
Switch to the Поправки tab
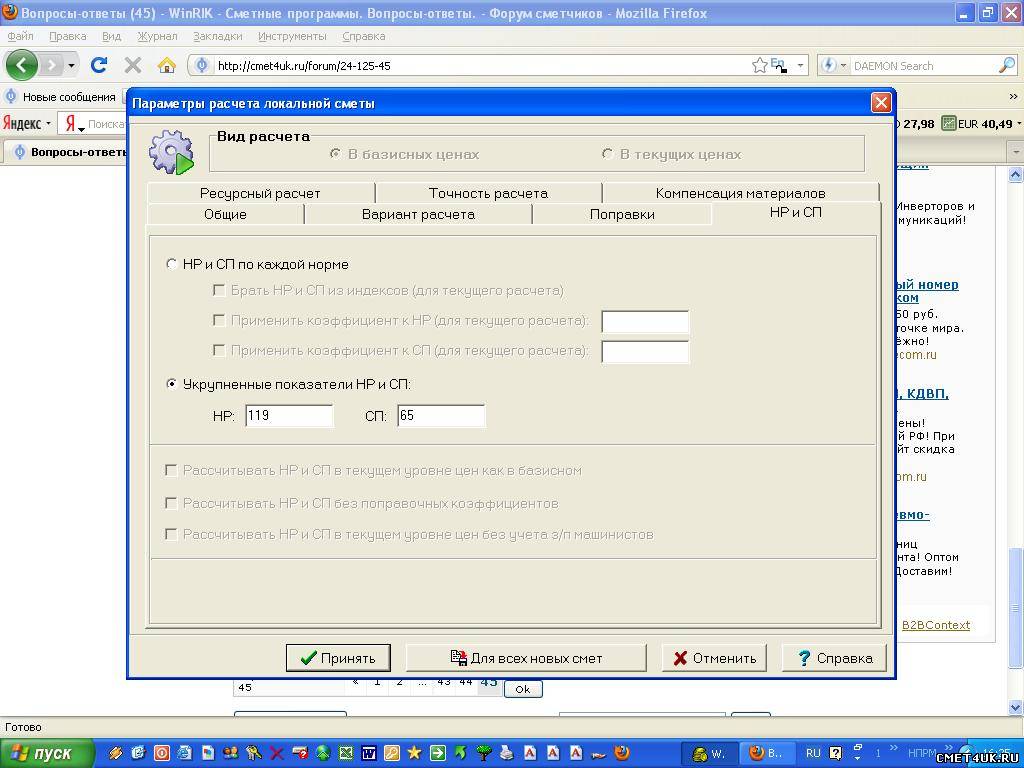pyautogui.click(x=622, y=214)
